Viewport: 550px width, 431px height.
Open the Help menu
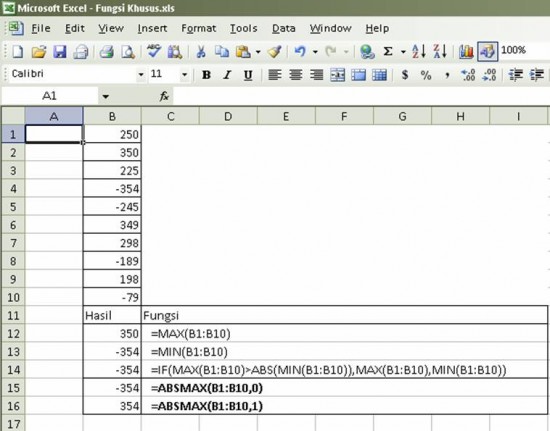click(377, 28)
